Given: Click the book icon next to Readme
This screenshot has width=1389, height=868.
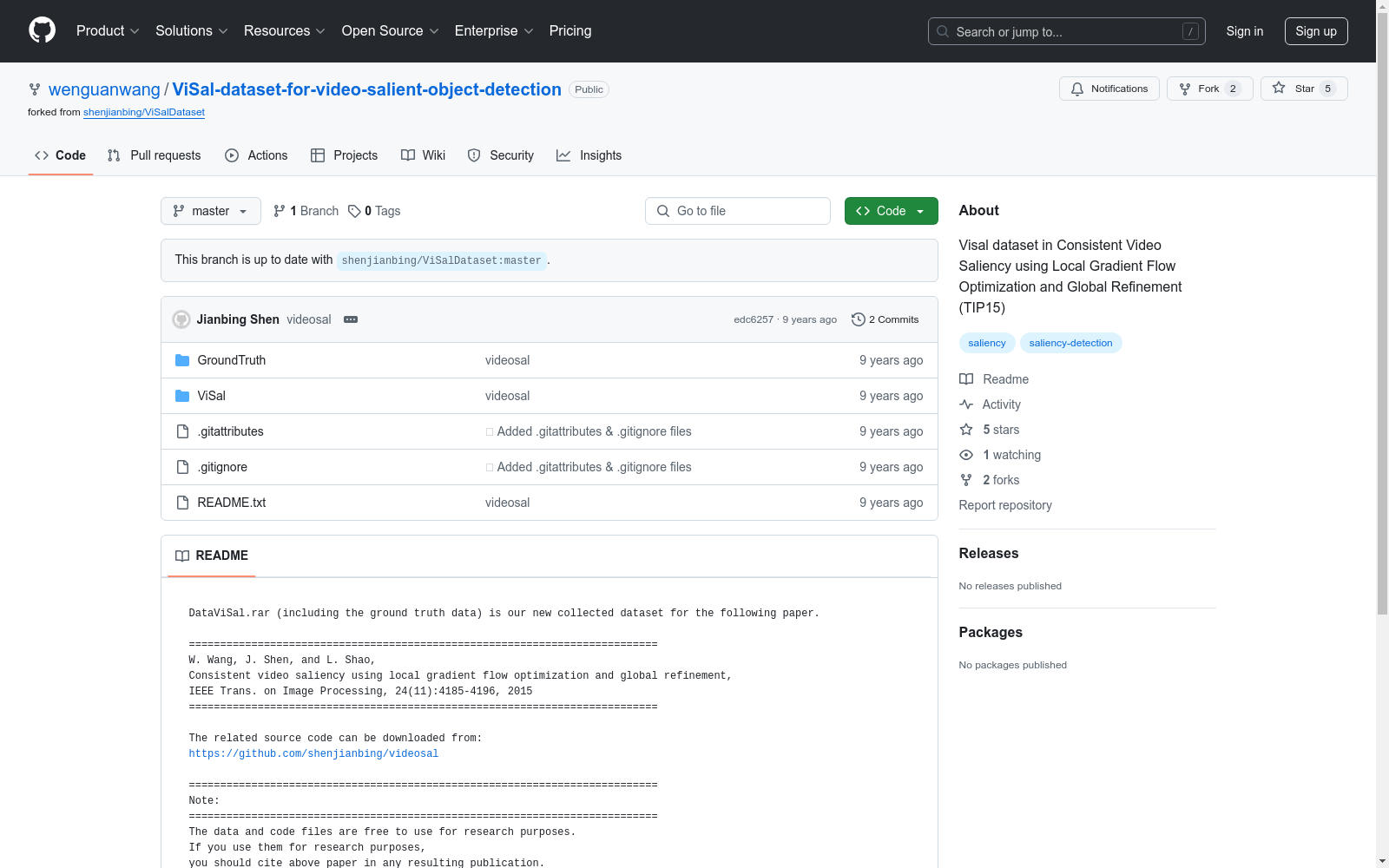Looking at the screenshot, I should pos(966,379).
